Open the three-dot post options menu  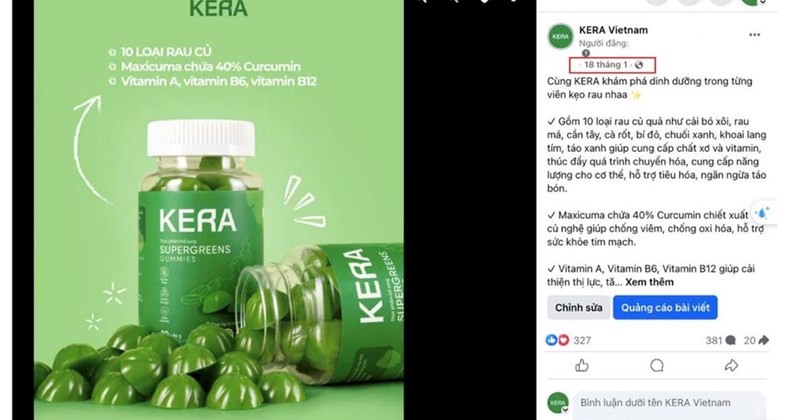(754, 35)
